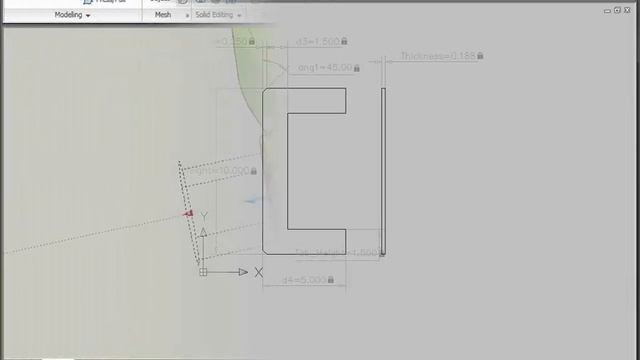This screenshot has width=640, height=360.
Task: Click the Mesh panel title
Action: point(163,15)
